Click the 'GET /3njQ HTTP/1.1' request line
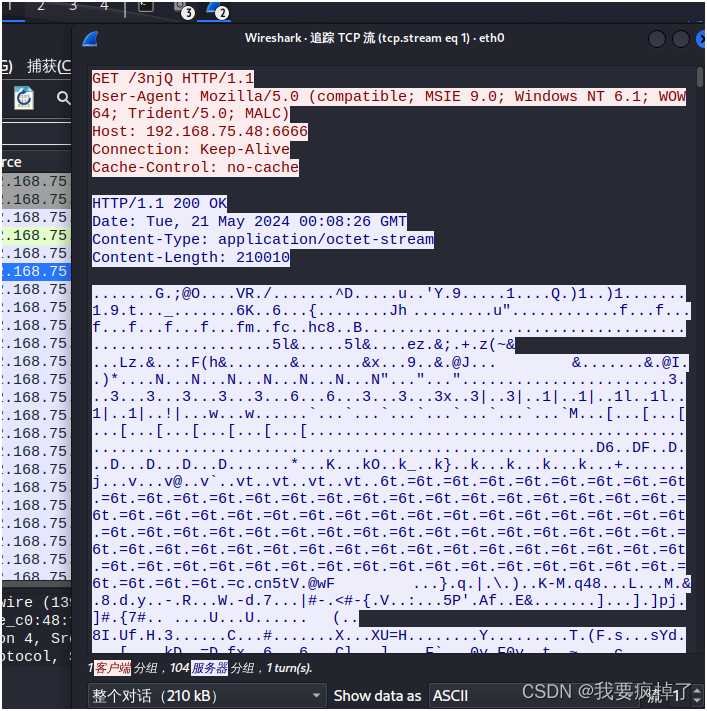The image size is (707, 711). tap(173, 78)
